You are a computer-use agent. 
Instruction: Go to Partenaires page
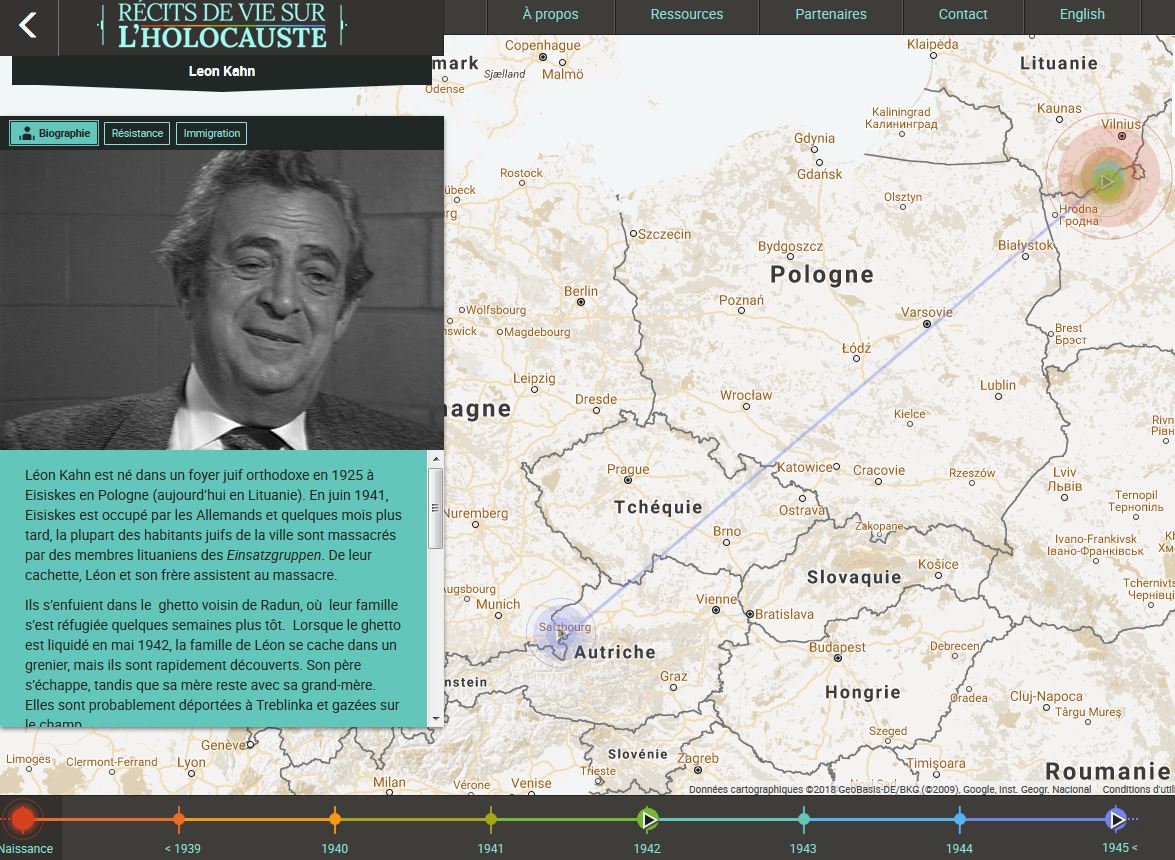(830, 14)
